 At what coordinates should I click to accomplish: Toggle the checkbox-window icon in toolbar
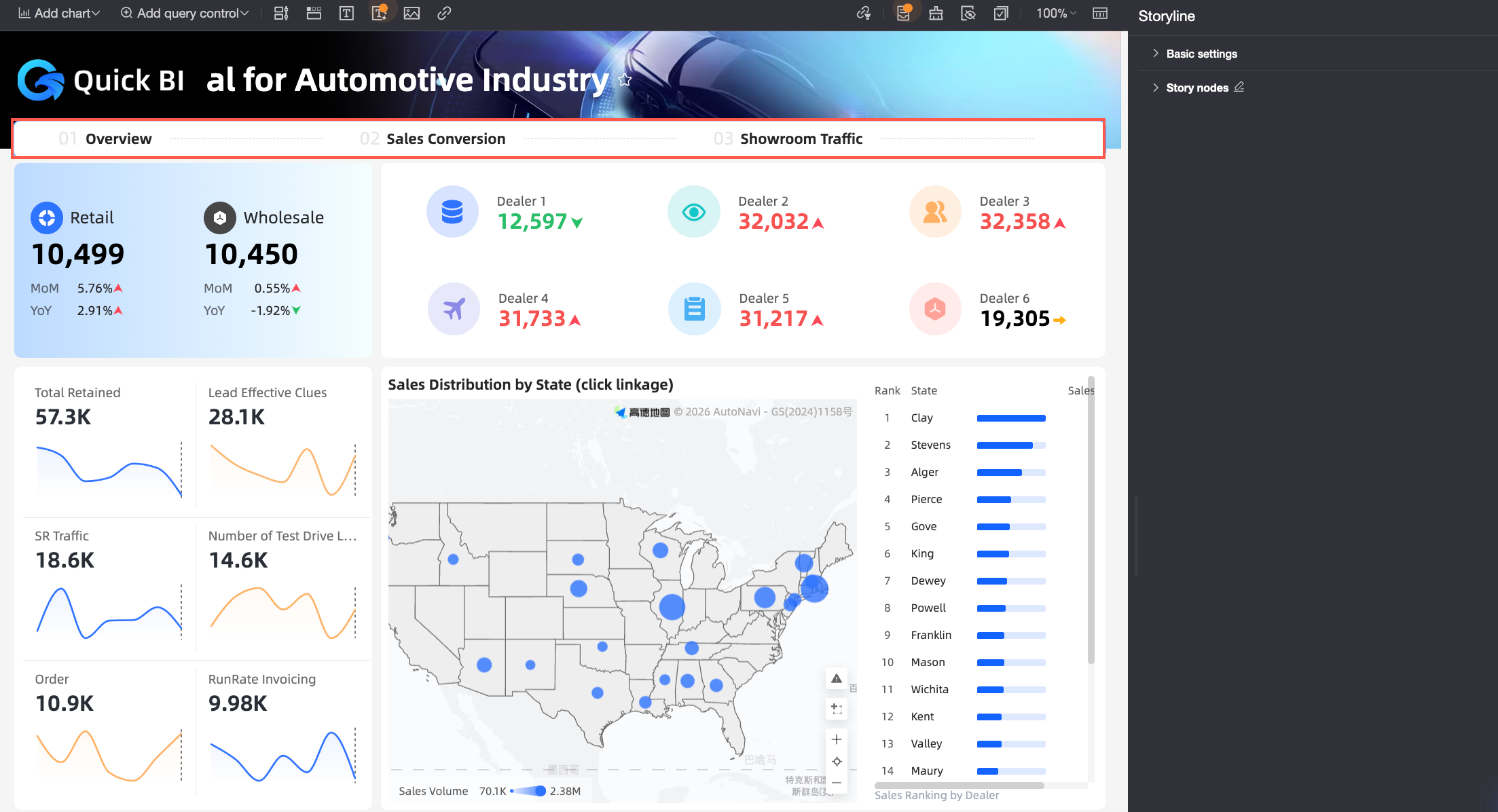coord(1001,14)
